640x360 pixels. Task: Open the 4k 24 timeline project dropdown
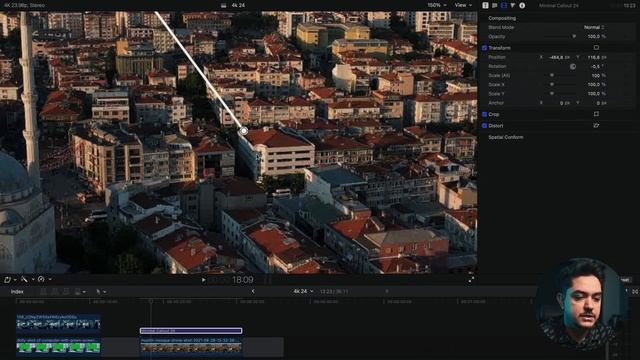coord(303,291)
